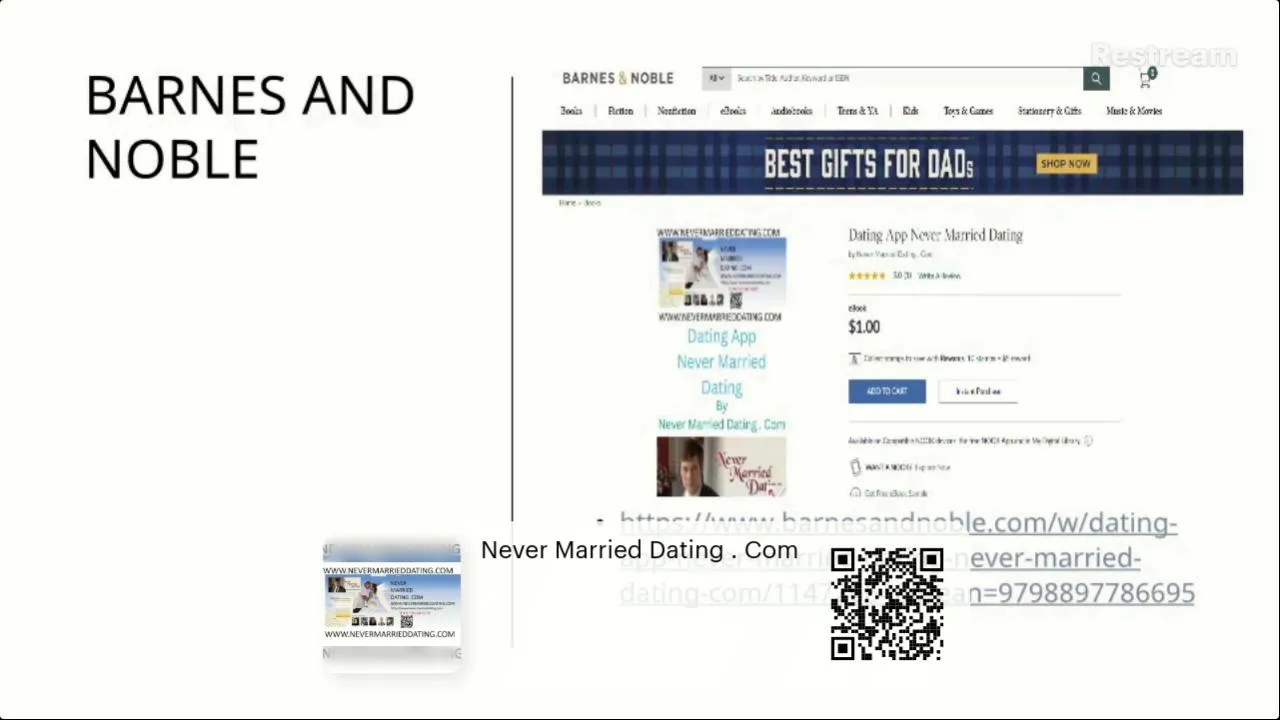This screenshot has width=1280, height=720.
Task: Click the Books breadcrumb link
Action: click(x=592, y=203)
